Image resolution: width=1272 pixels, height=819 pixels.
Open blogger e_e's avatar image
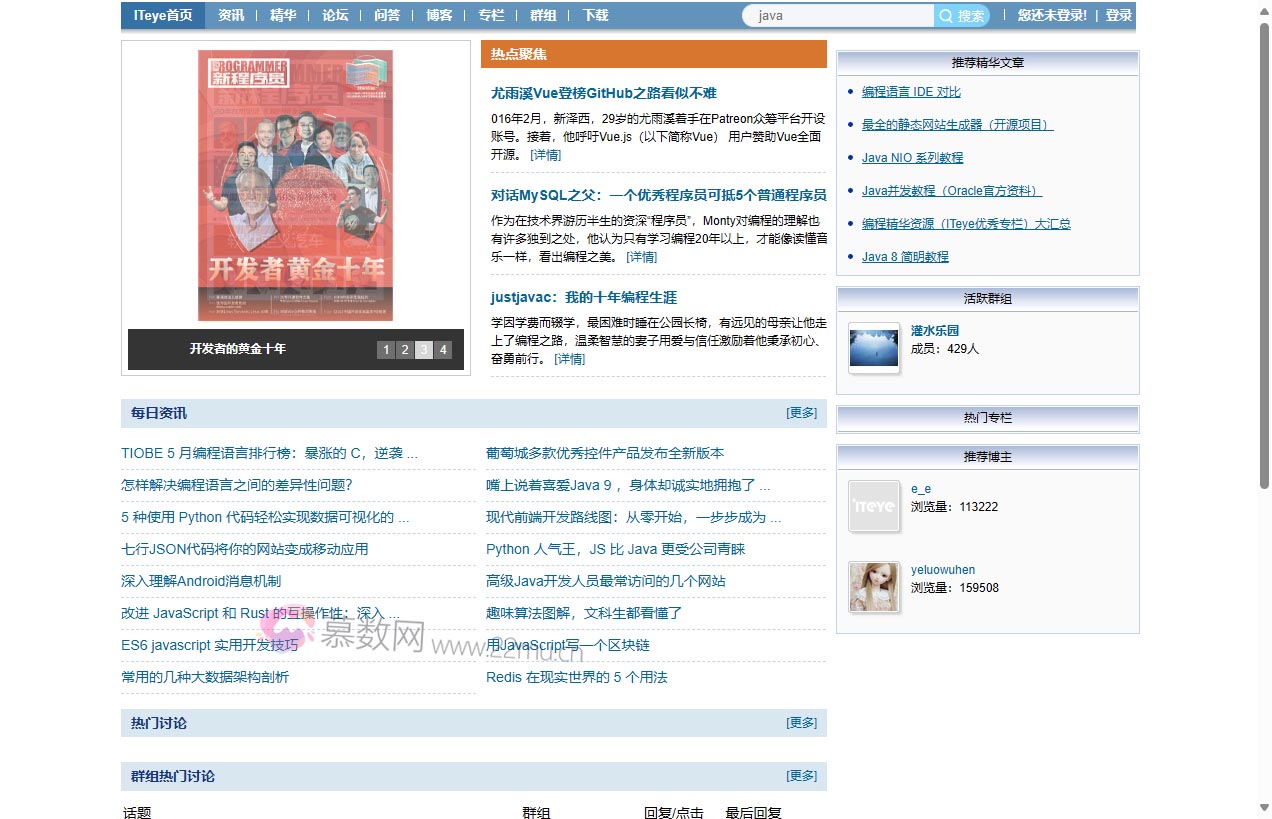click(873, 506)
